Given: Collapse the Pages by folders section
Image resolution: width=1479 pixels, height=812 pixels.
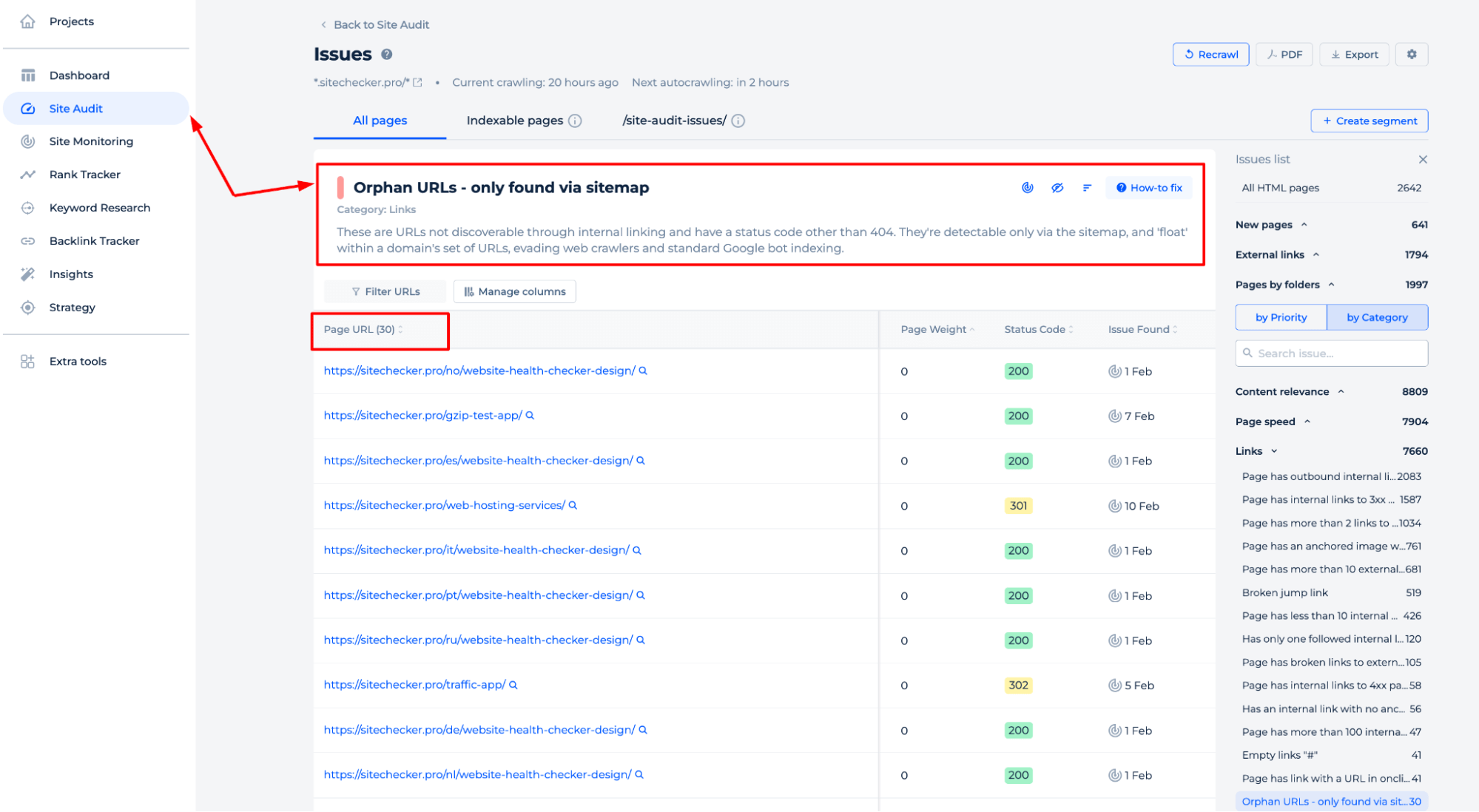Looking at the screenshot, I should tap(1331, 285).
